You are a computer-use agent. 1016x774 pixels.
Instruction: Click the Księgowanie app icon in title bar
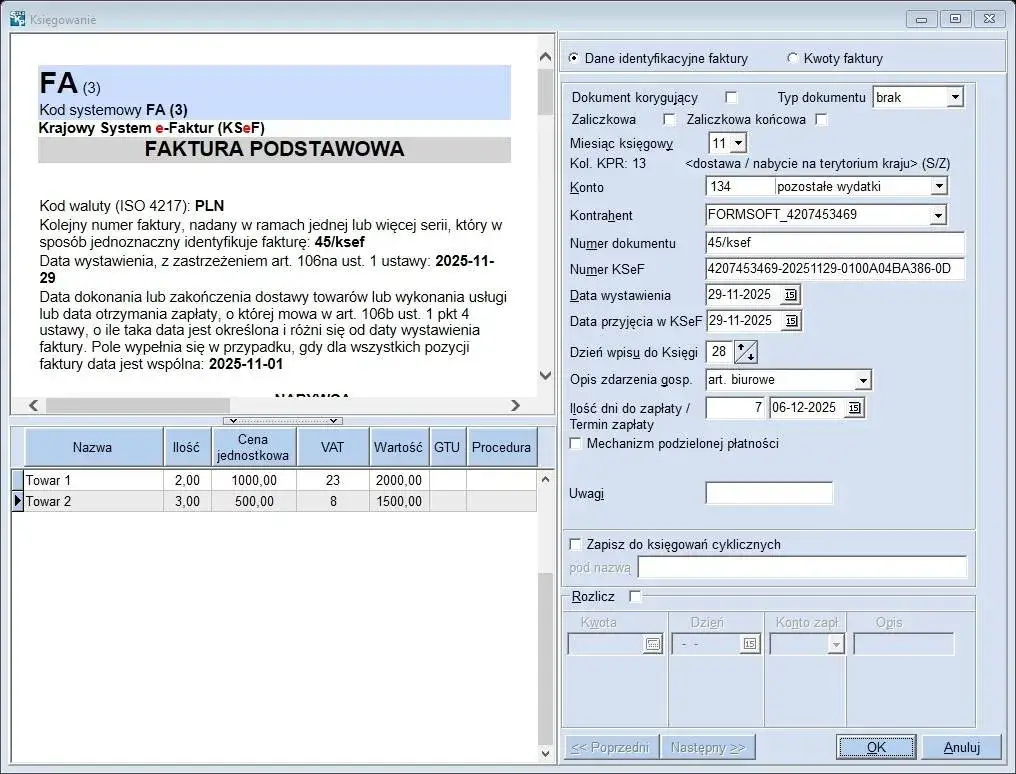[17, 18]
